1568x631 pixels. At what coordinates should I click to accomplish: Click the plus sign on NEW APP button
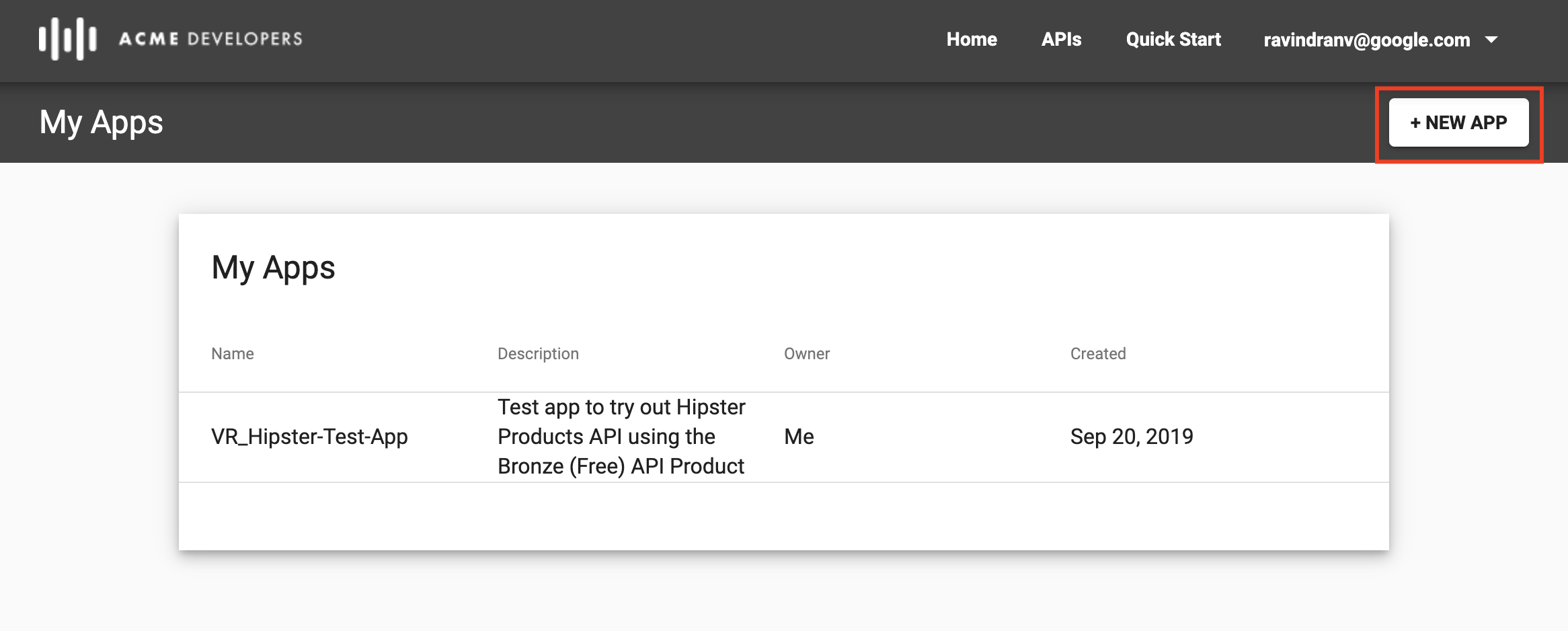pyautogui.click(x=1415, y=123)
